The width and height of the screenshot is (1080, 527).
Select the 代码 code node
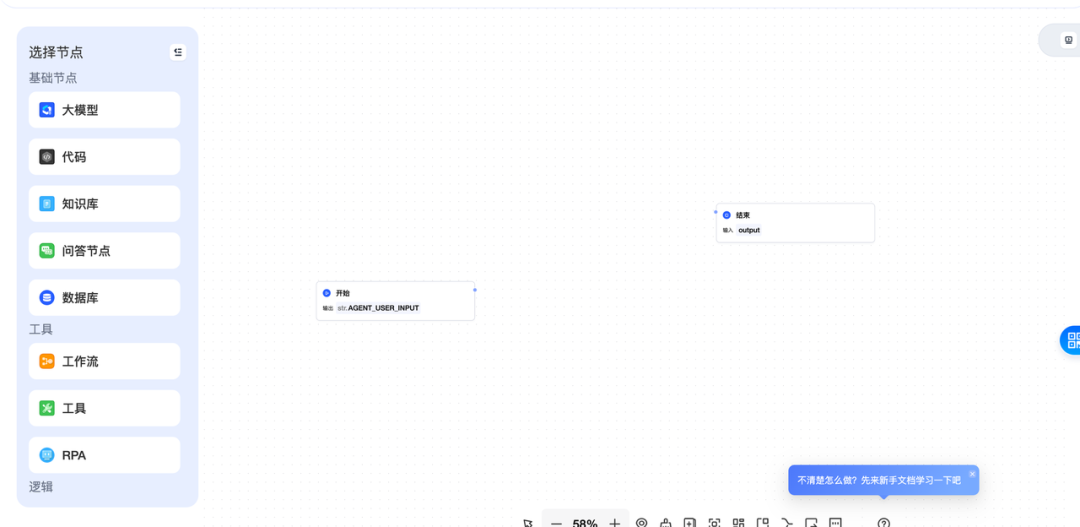coord(104,157)
